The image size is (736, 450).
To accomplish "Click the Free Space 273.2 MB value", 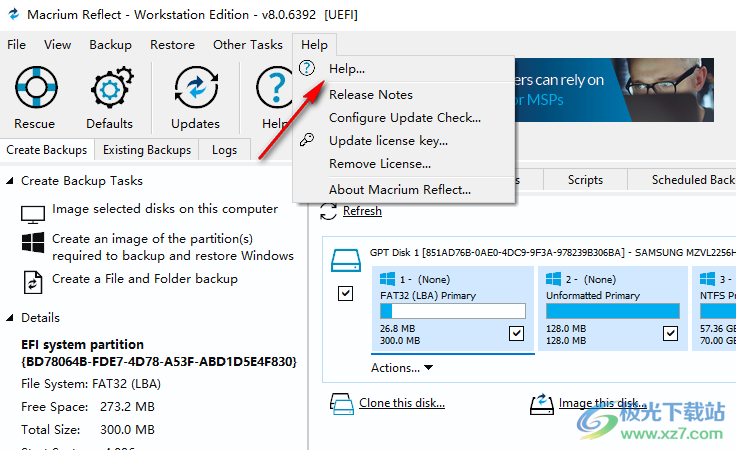I will tap(127, 407).
